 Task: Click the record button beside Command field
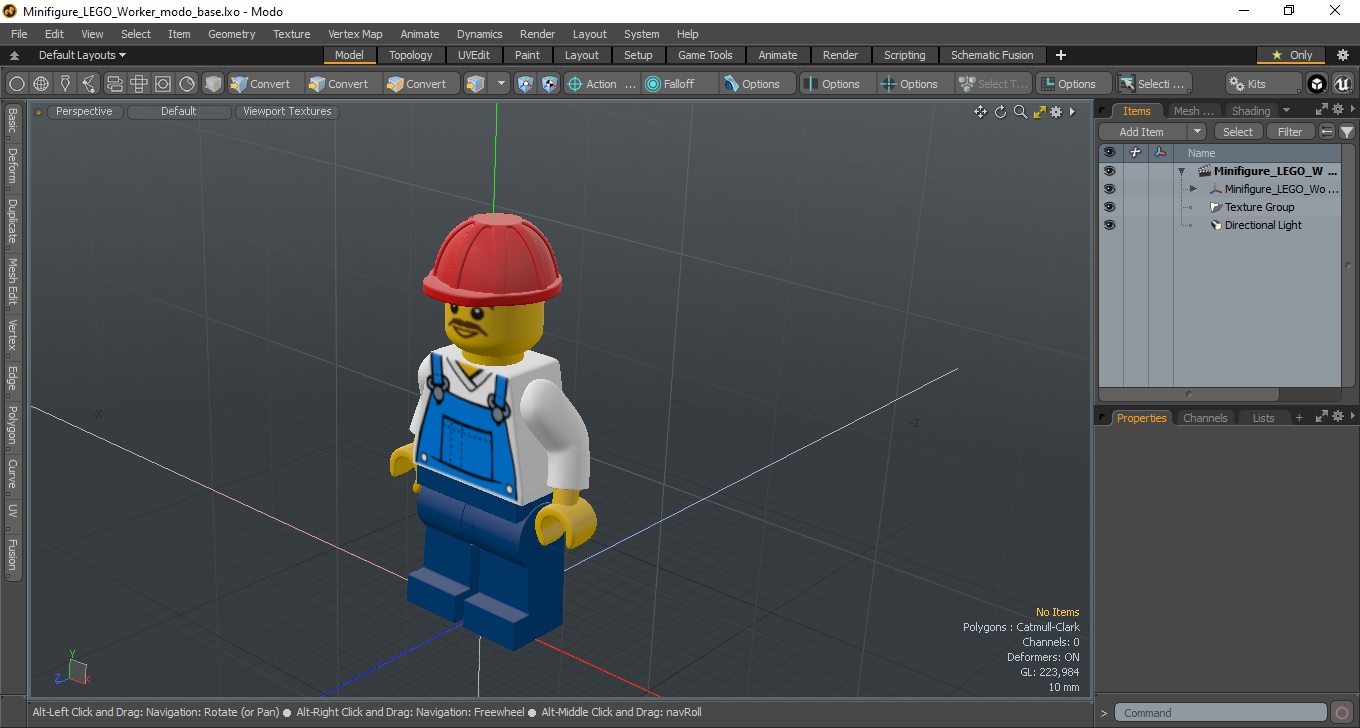[x=1342, y=713]
